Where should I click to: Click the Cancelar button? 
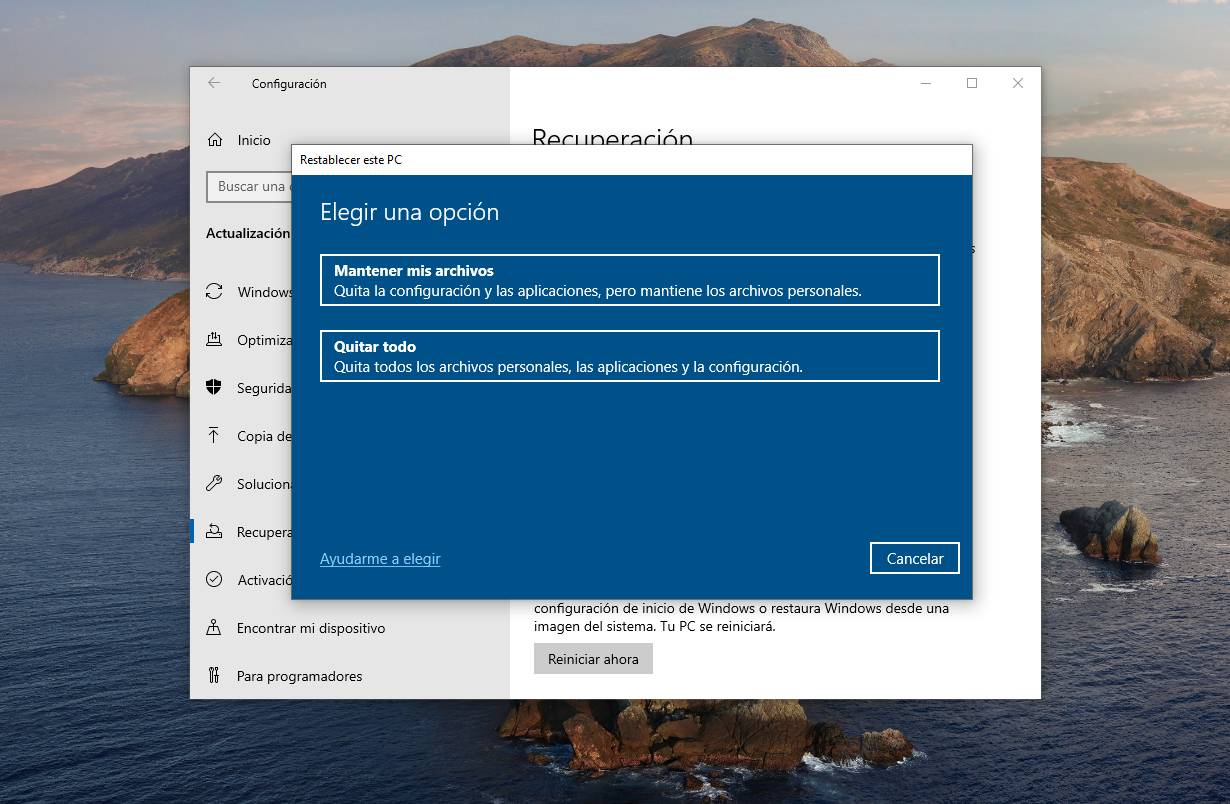pyautogui.click(x=914, y=558)
